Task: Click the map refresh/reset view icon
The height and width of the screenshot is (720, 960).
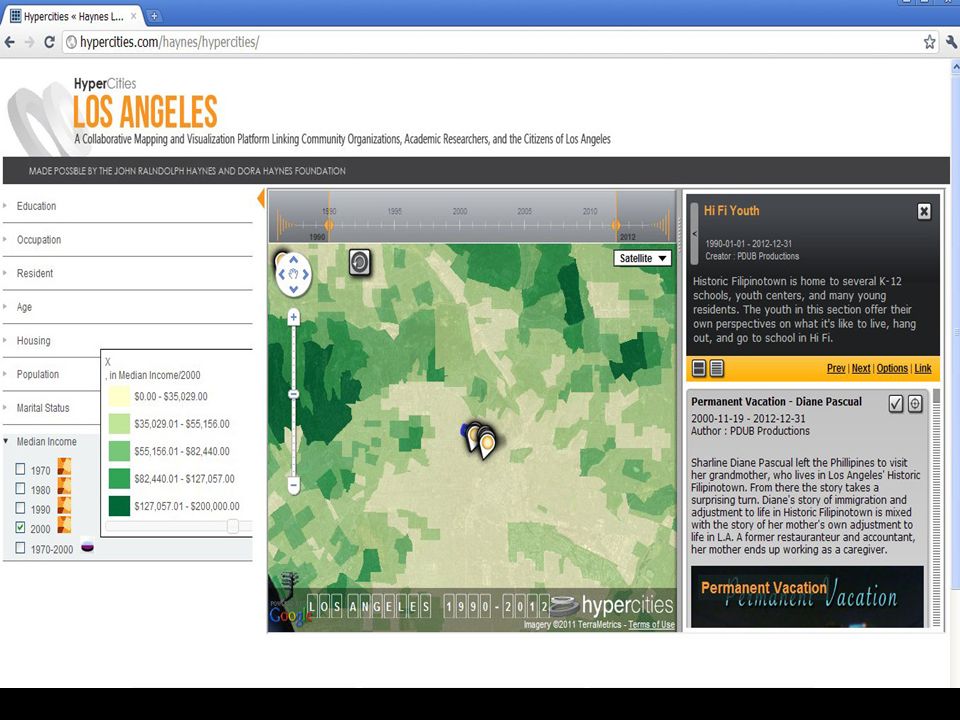Action: 360,262
